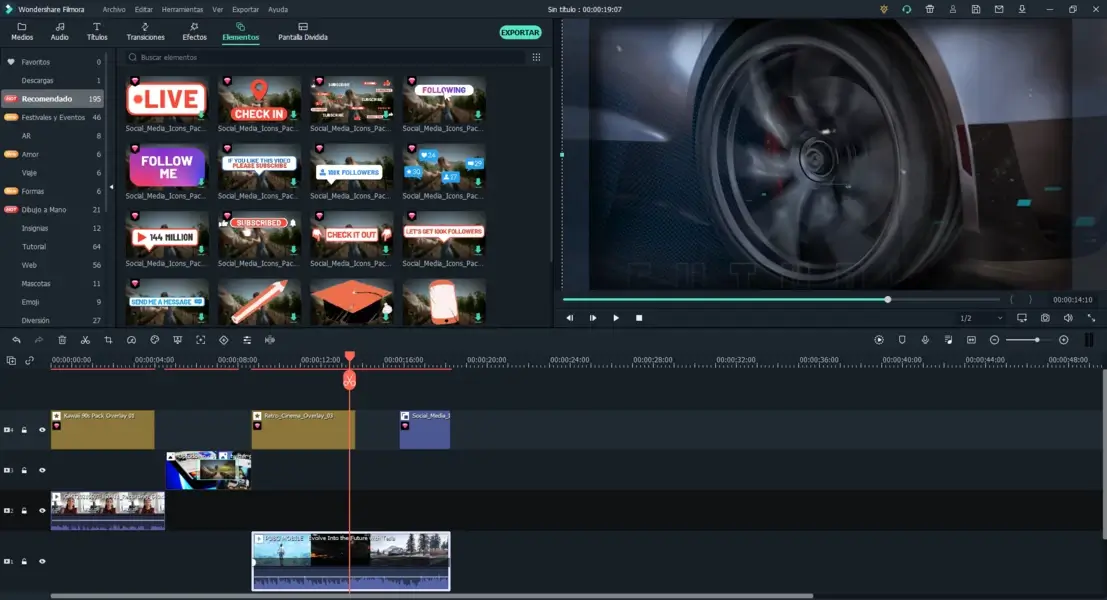The image size is (1107, 600).
Task: Open color correction via the palette icon
Action: (155, 339)
